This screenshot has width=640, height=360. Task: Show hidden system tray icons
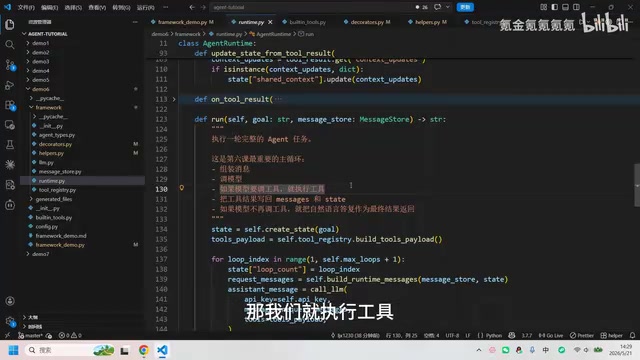click(479, 350)
